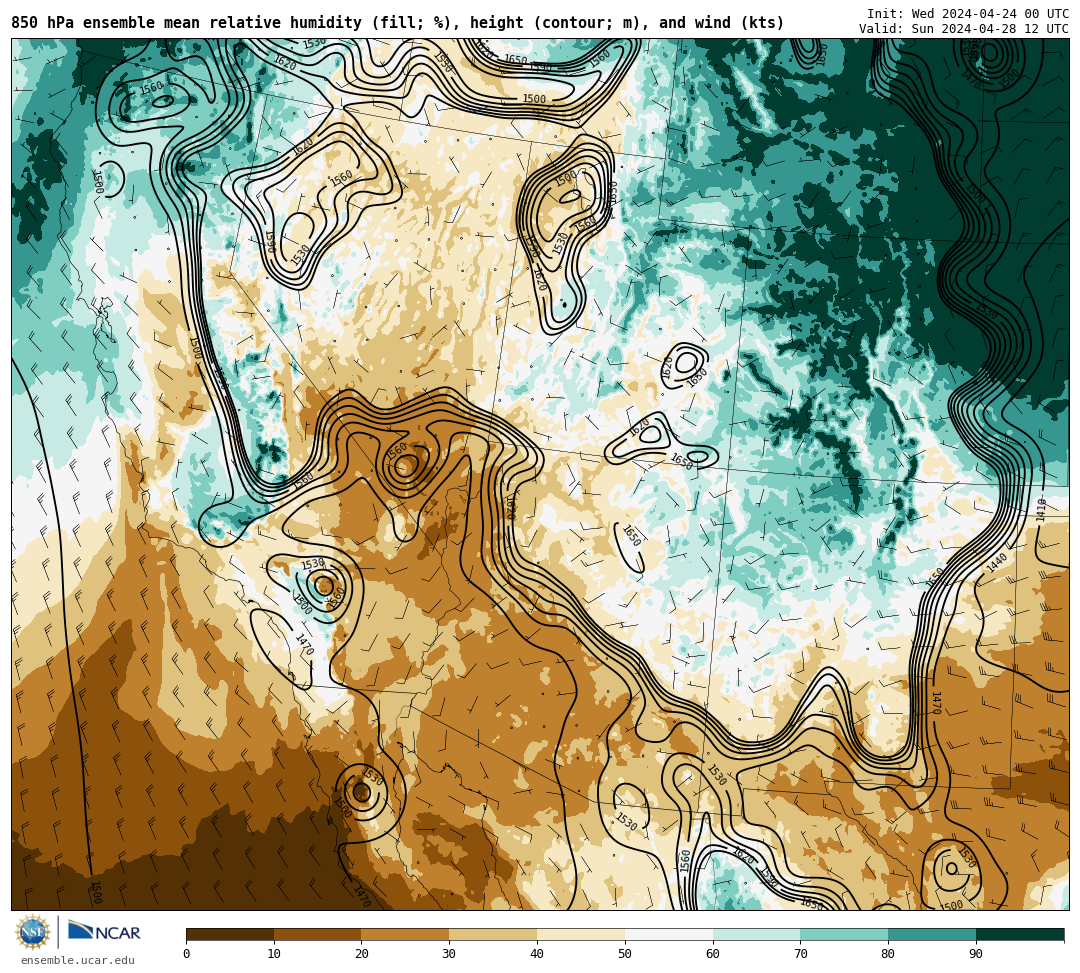
Task: Click the 'Init: Wed 2024-04-24 00 UTC' text
Action: click(968, 14)
